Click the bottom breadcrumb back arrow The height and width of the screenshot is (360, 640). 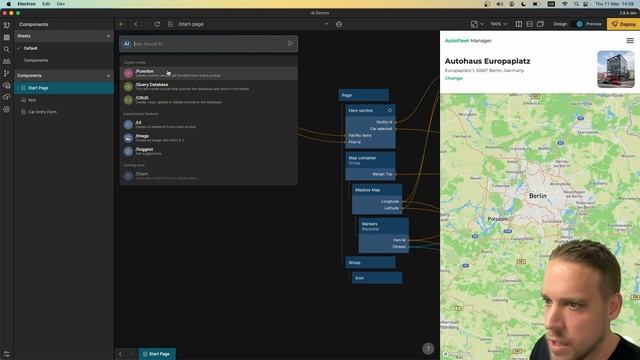120,354
